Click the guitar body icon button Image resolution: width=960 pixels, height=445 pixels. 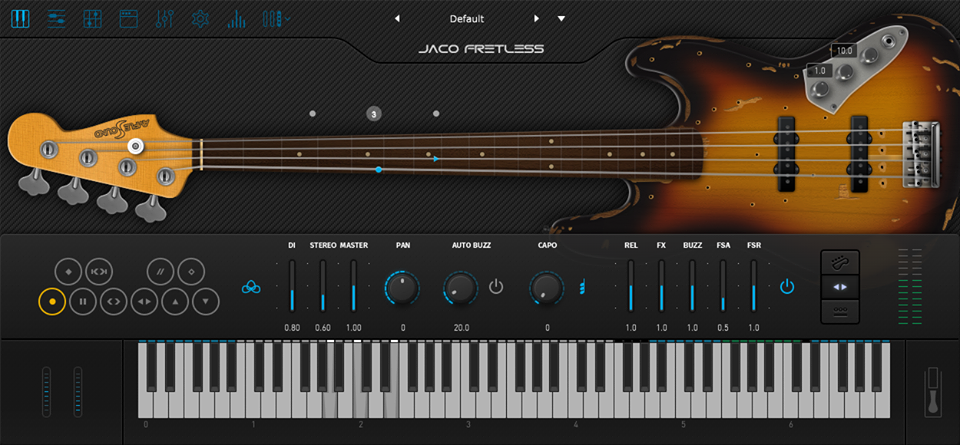coord(840,263)
